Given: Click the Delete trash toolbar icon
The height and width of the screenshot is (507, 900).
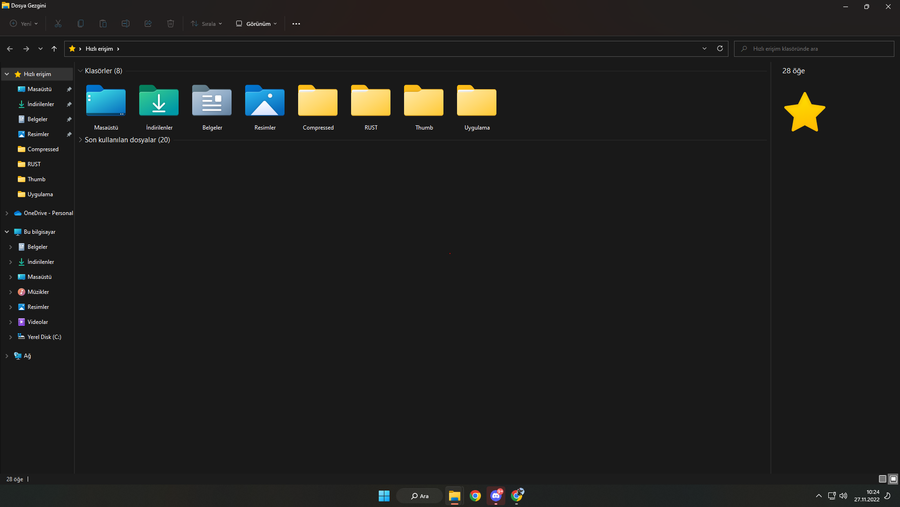Looking at the screenshot, I should (170, 24).
